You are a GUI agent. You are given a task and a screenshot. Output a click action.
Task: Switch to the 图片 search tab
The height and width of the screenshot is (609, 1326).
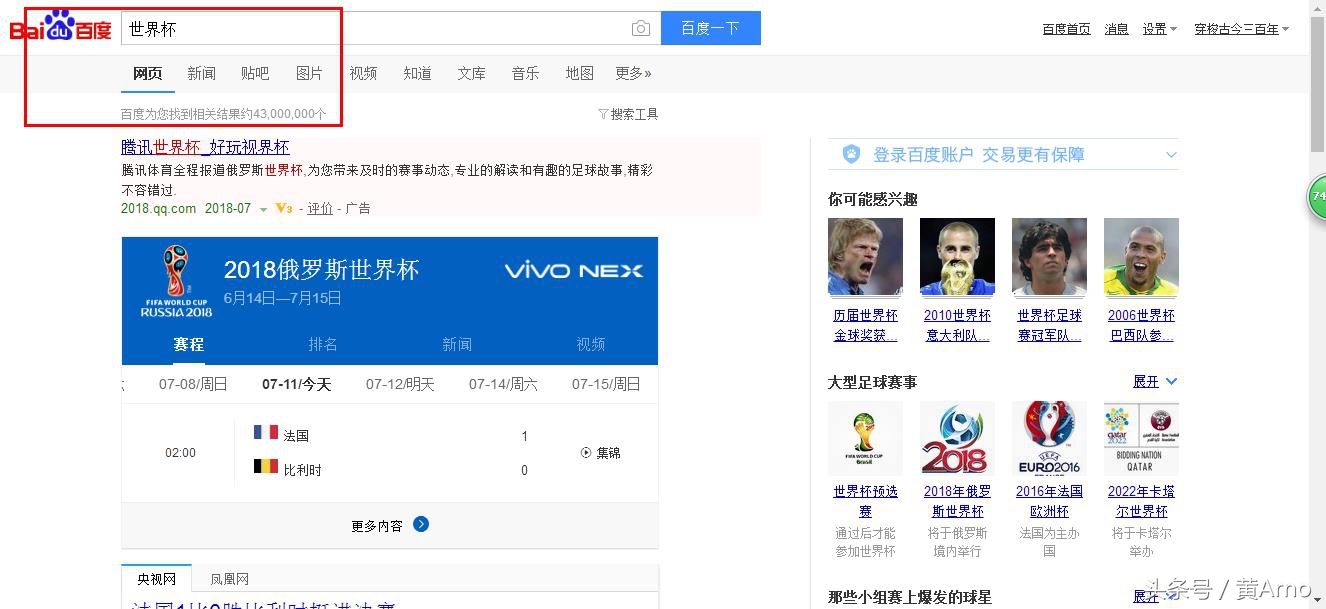pyautogui.click(x=310, y=73)
